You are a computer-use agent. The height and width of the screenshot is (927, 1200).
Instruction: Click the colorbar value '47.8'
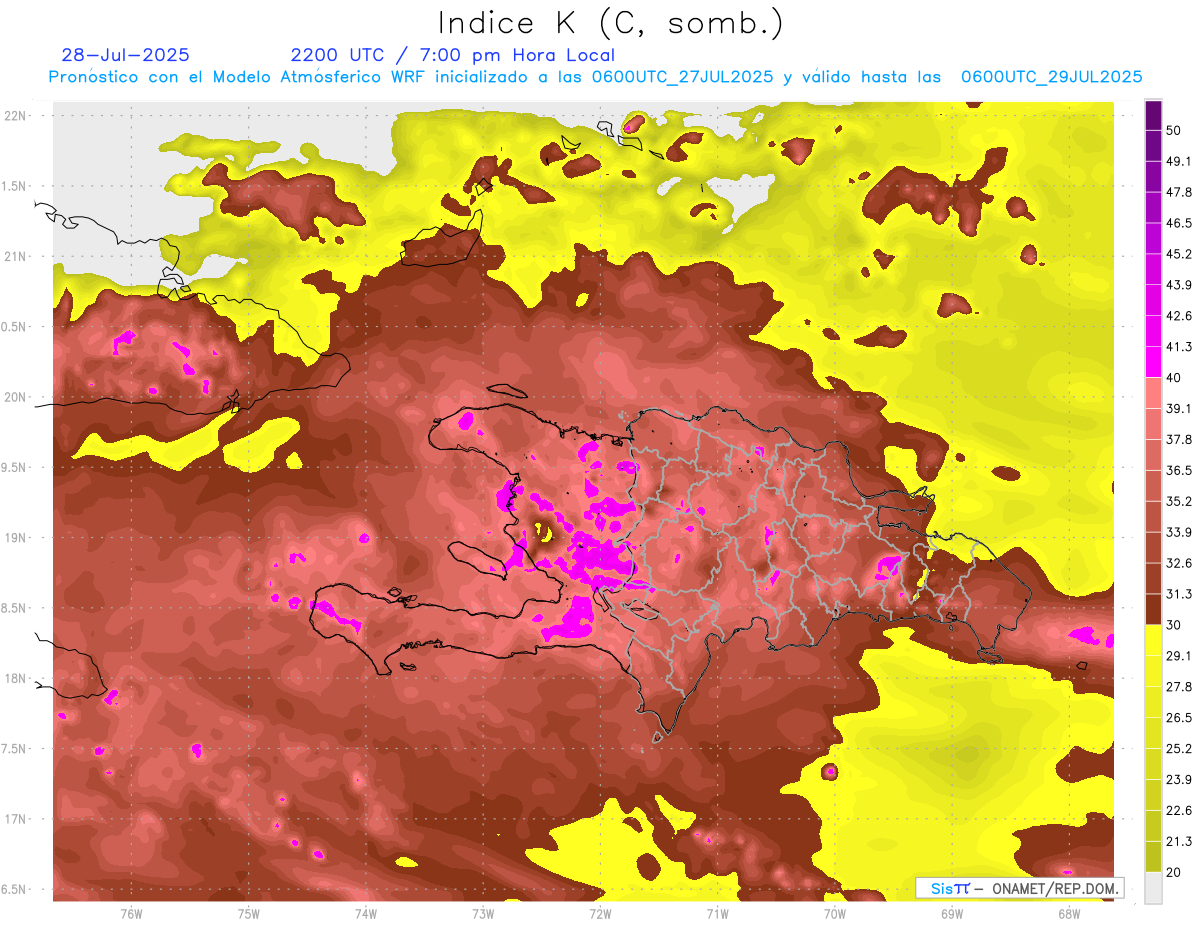[1179, 193]
